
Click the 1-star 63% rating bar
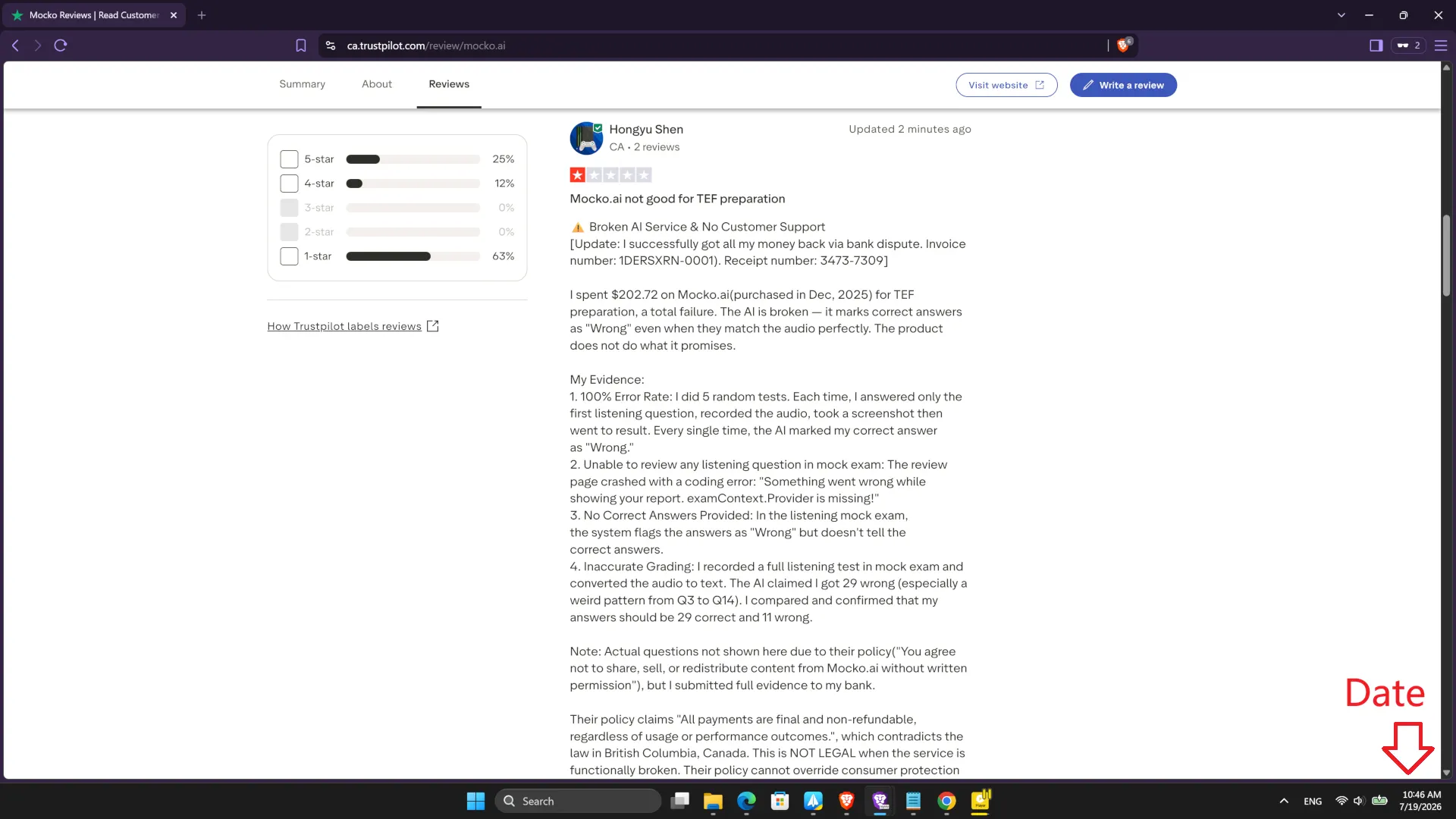(413, 256)
